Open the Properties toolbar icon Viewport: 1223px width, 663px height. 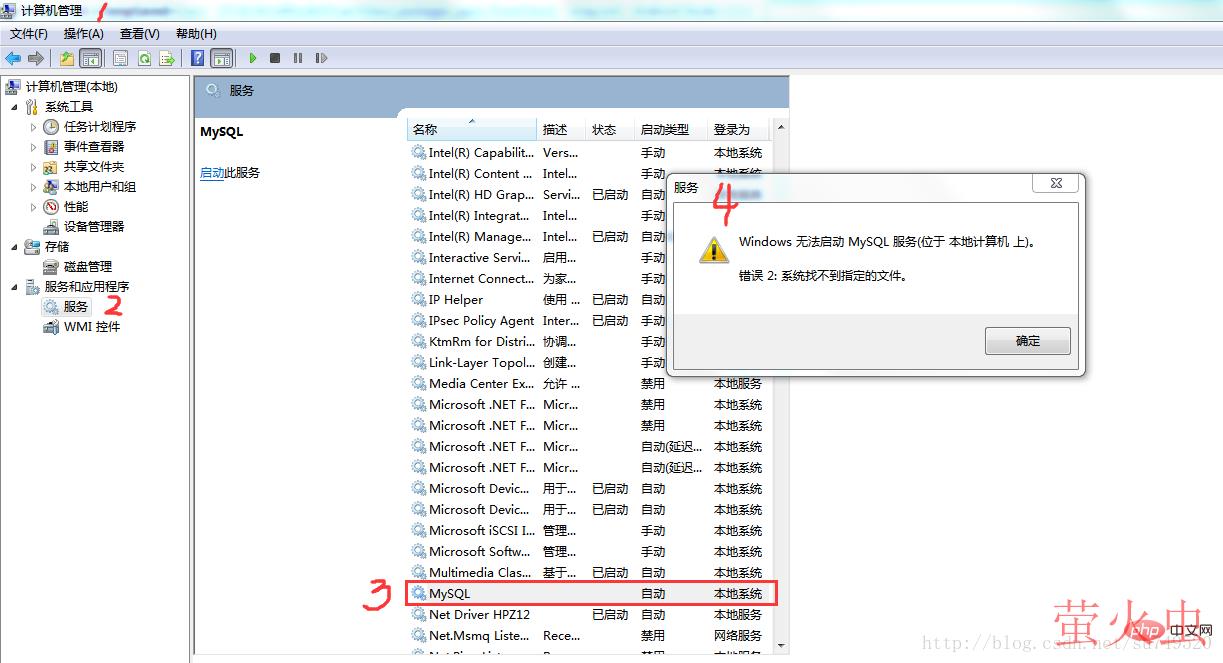coord(121,58)
